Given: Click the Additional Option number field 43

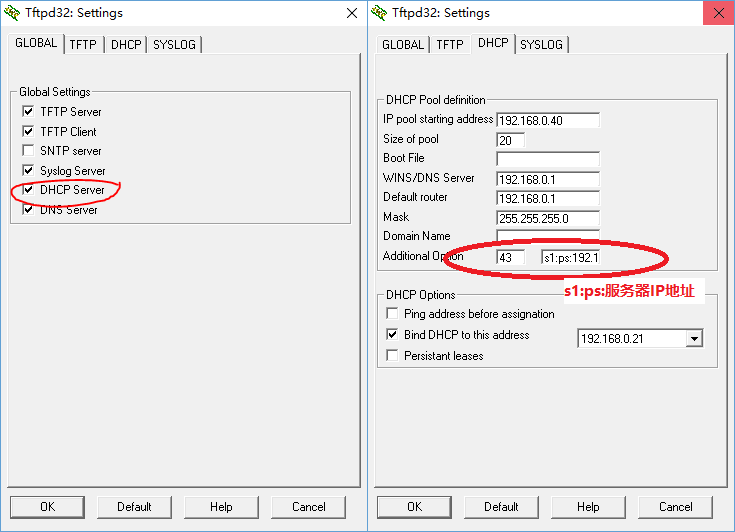Looking at the screenshot, I should coord(510,257).
